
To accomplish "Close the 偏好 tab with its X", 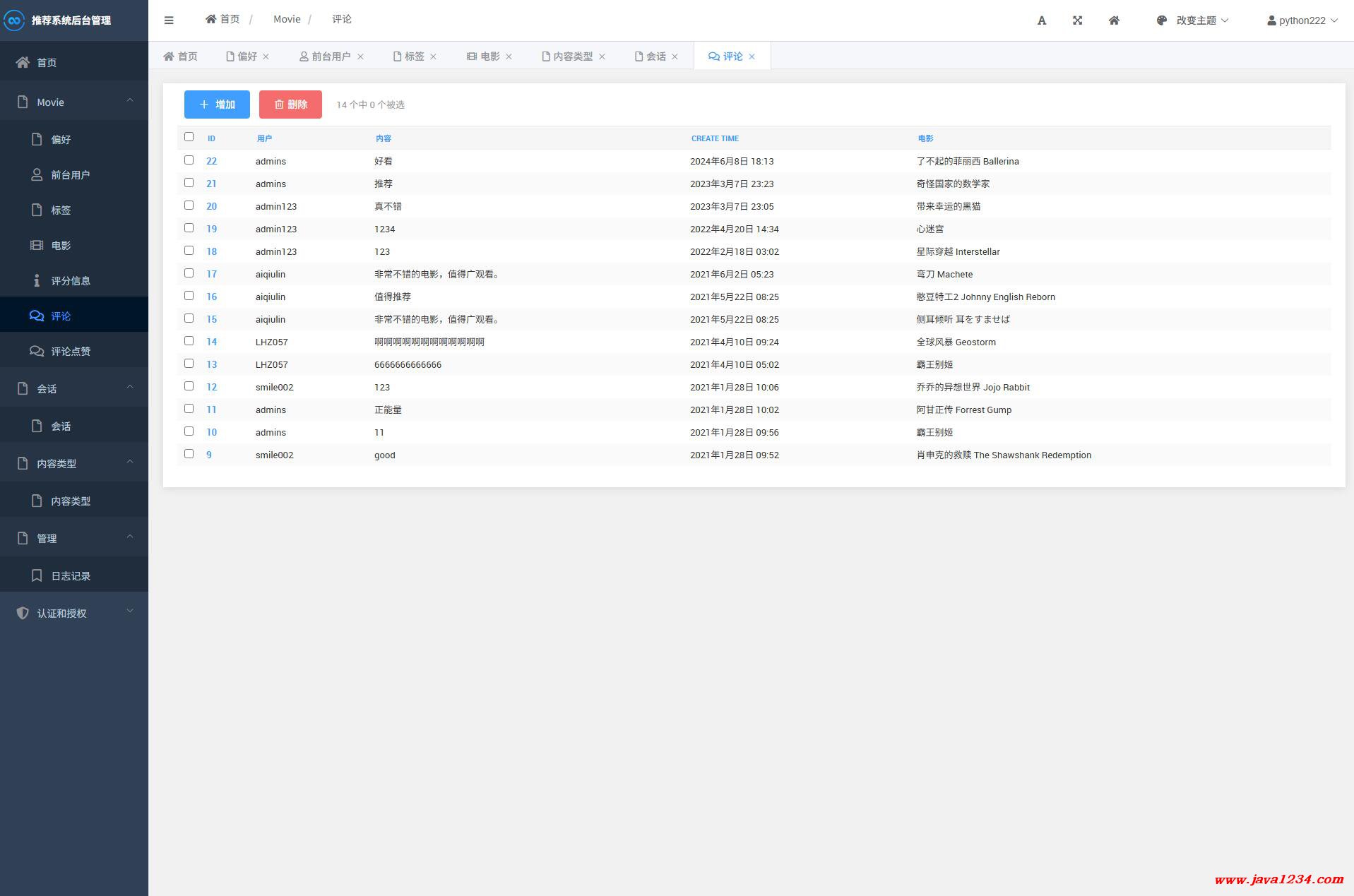I will [266, 56].
